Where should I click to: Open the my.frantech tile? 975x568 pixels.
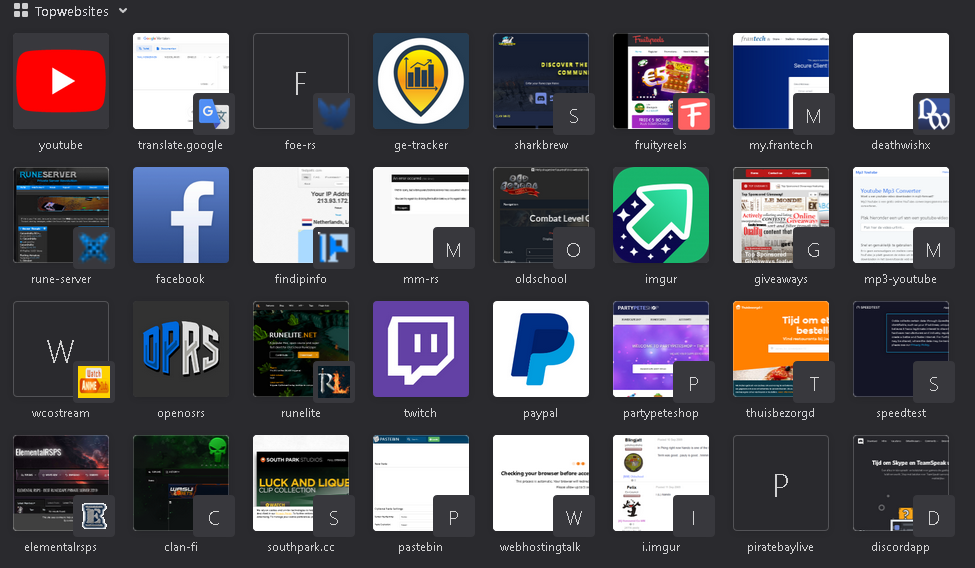tap(781, 81)
